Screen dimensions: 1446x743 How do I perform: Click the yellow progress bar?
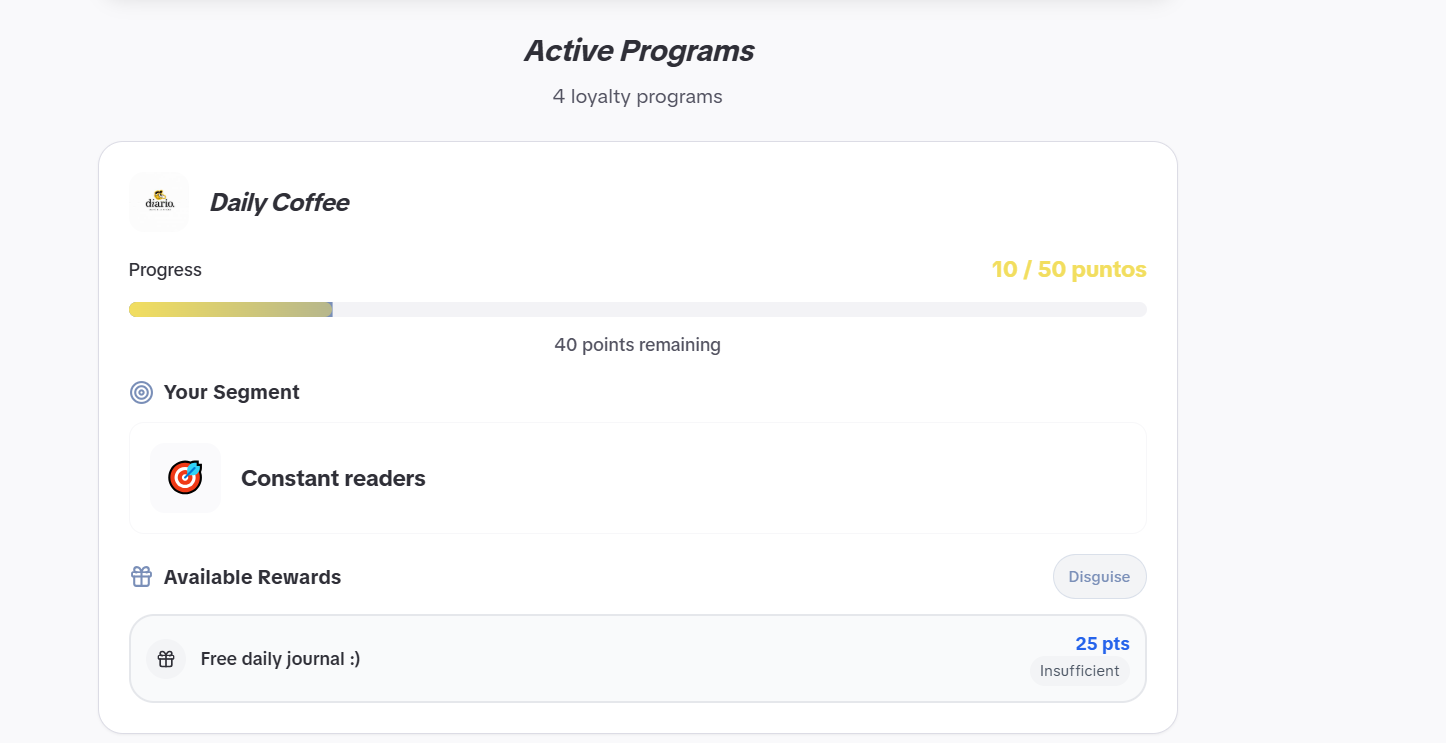(230, 308)
